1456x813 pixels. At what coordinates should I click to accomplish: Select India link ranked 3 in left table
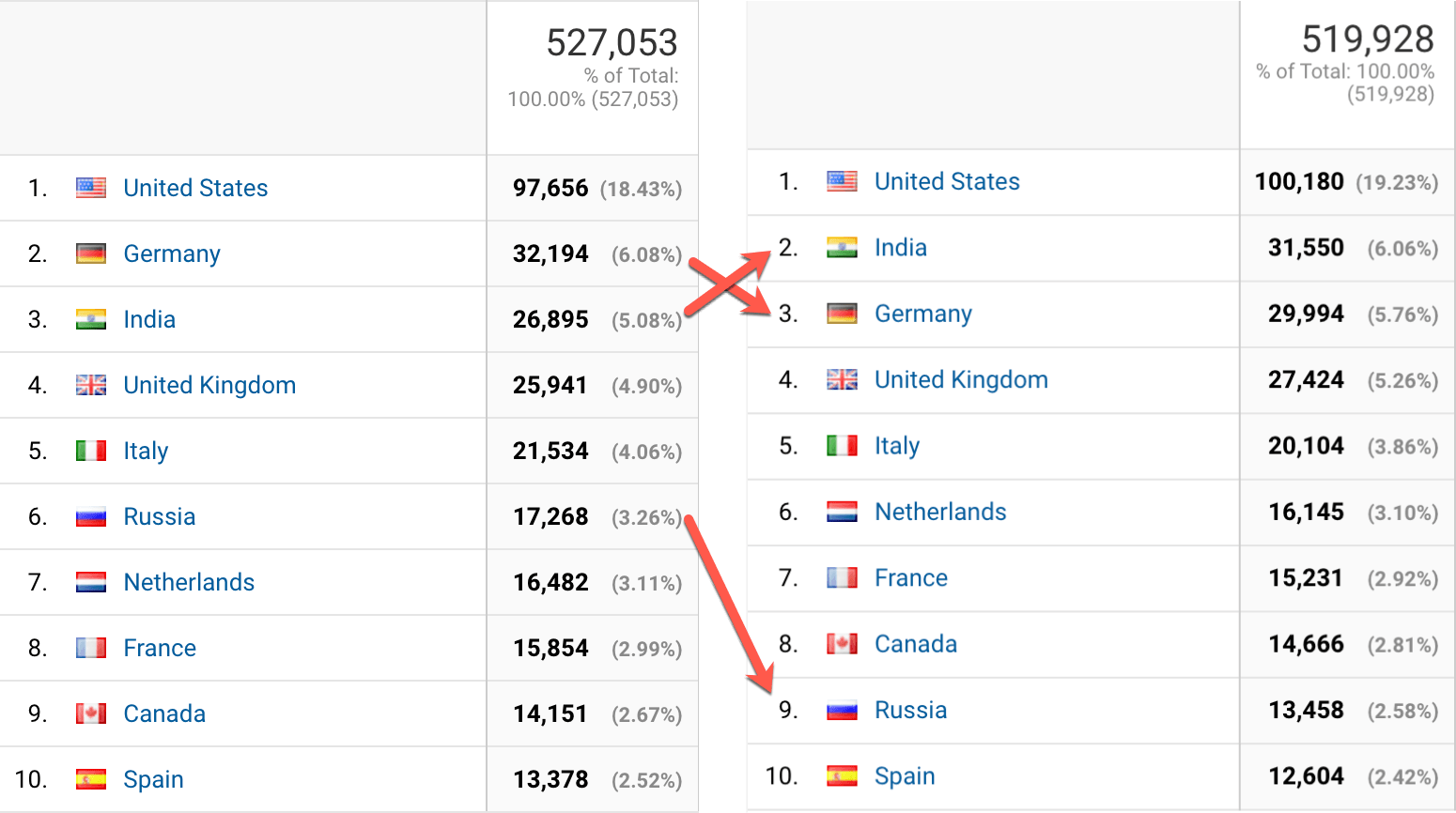pyautogui.click(x=149, y=319)
